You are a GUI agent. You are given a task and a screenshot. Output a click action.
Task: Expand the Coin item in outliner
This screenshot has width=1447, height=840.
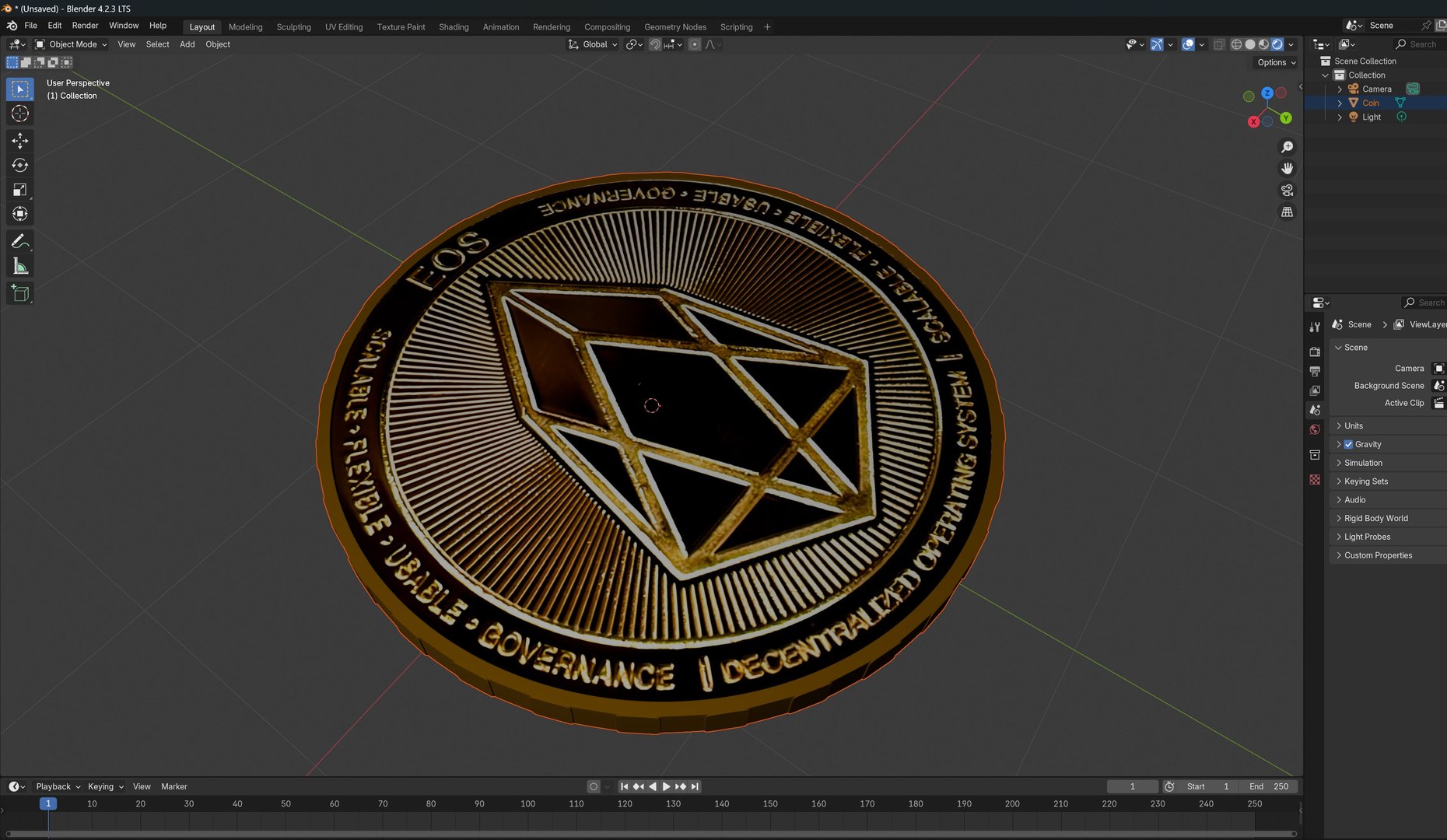(1340, 103)
